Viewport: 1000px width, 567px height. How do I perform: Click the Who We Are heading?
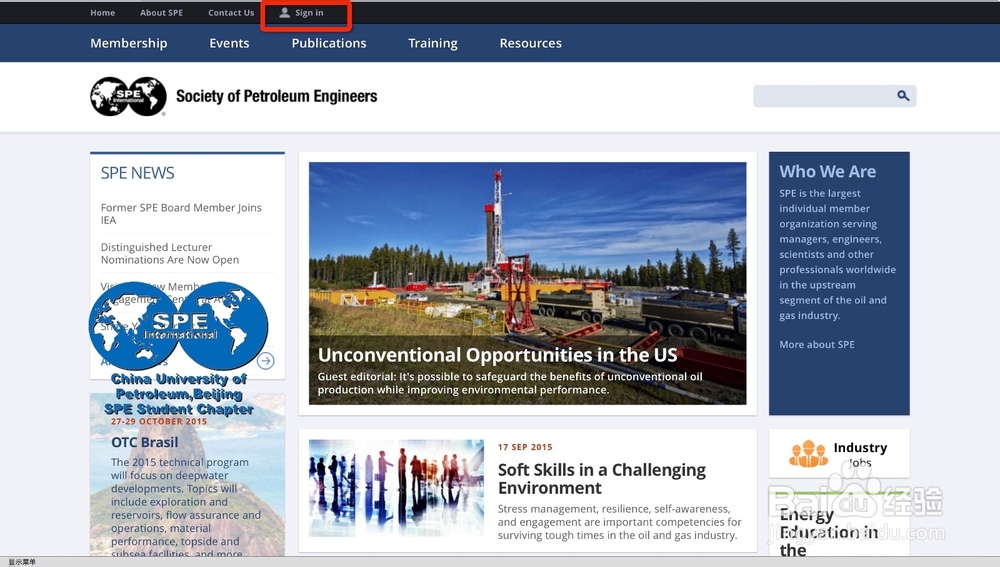coord(827,172)
